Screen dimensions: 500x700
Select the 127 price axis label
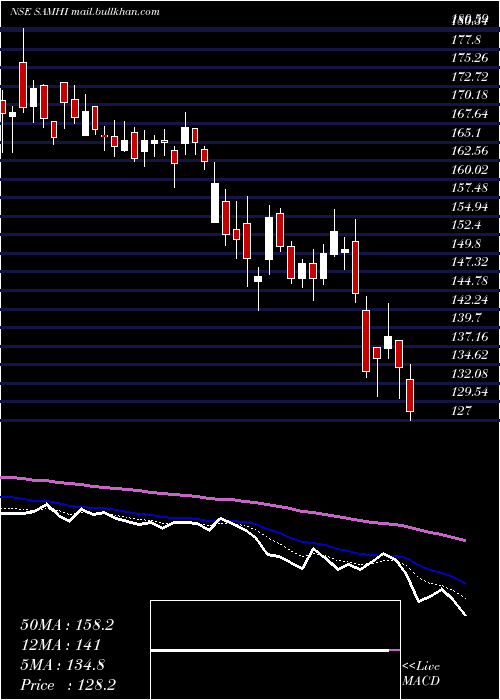(x=462, y=411)
